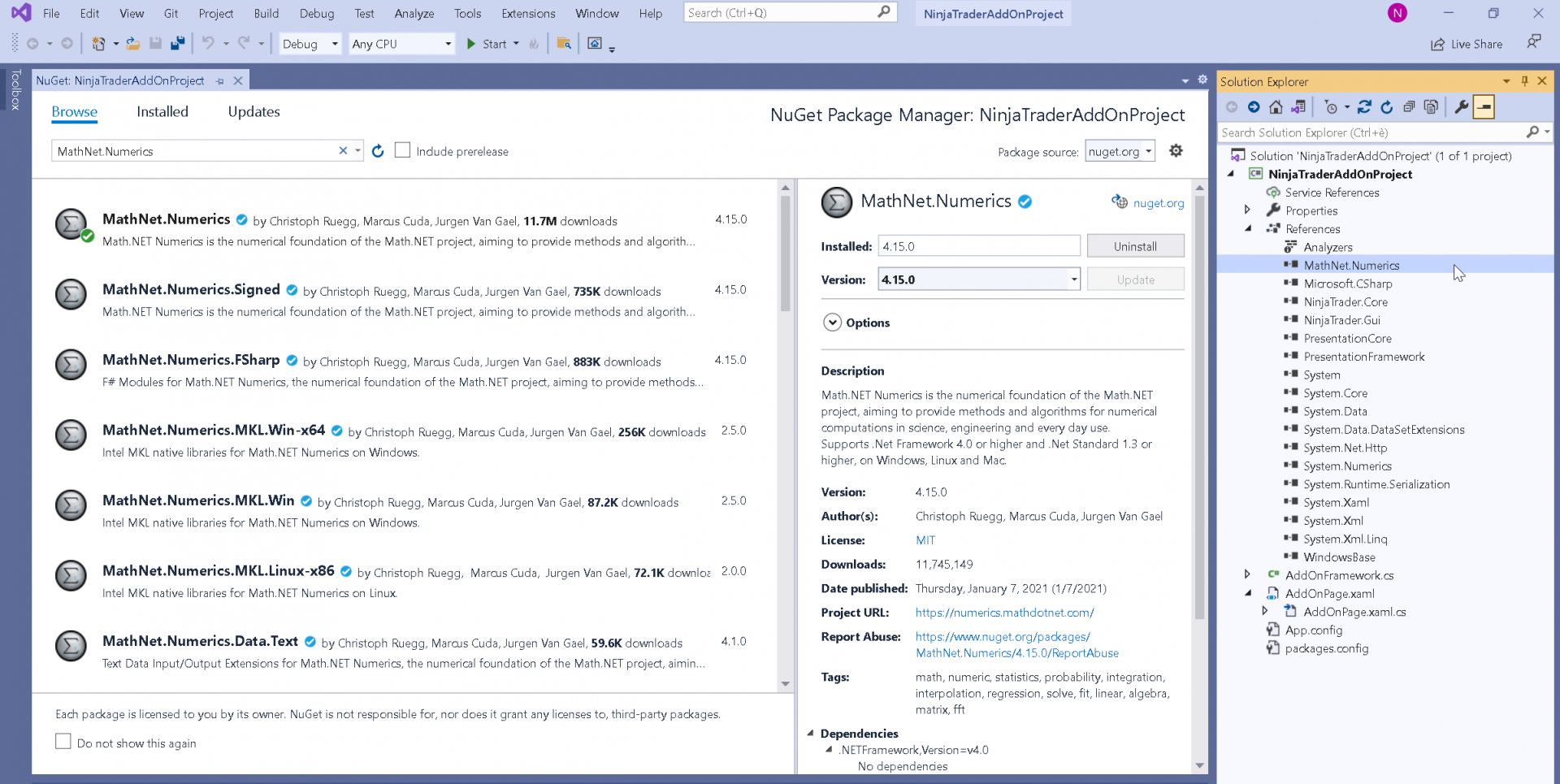Open the Analyze menu
Screen dimensions: 1560x784
point(414,13)
